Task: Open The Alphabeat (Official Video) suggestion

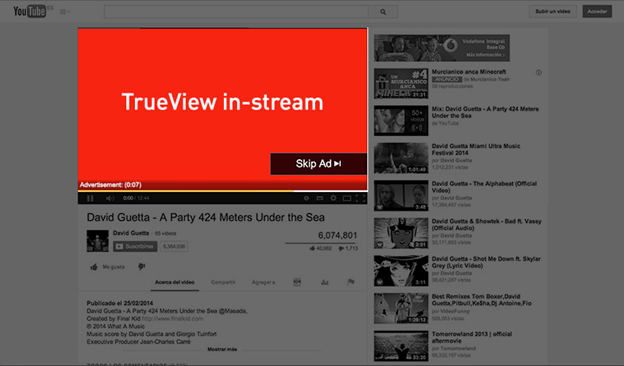Action: coord(484,187)
